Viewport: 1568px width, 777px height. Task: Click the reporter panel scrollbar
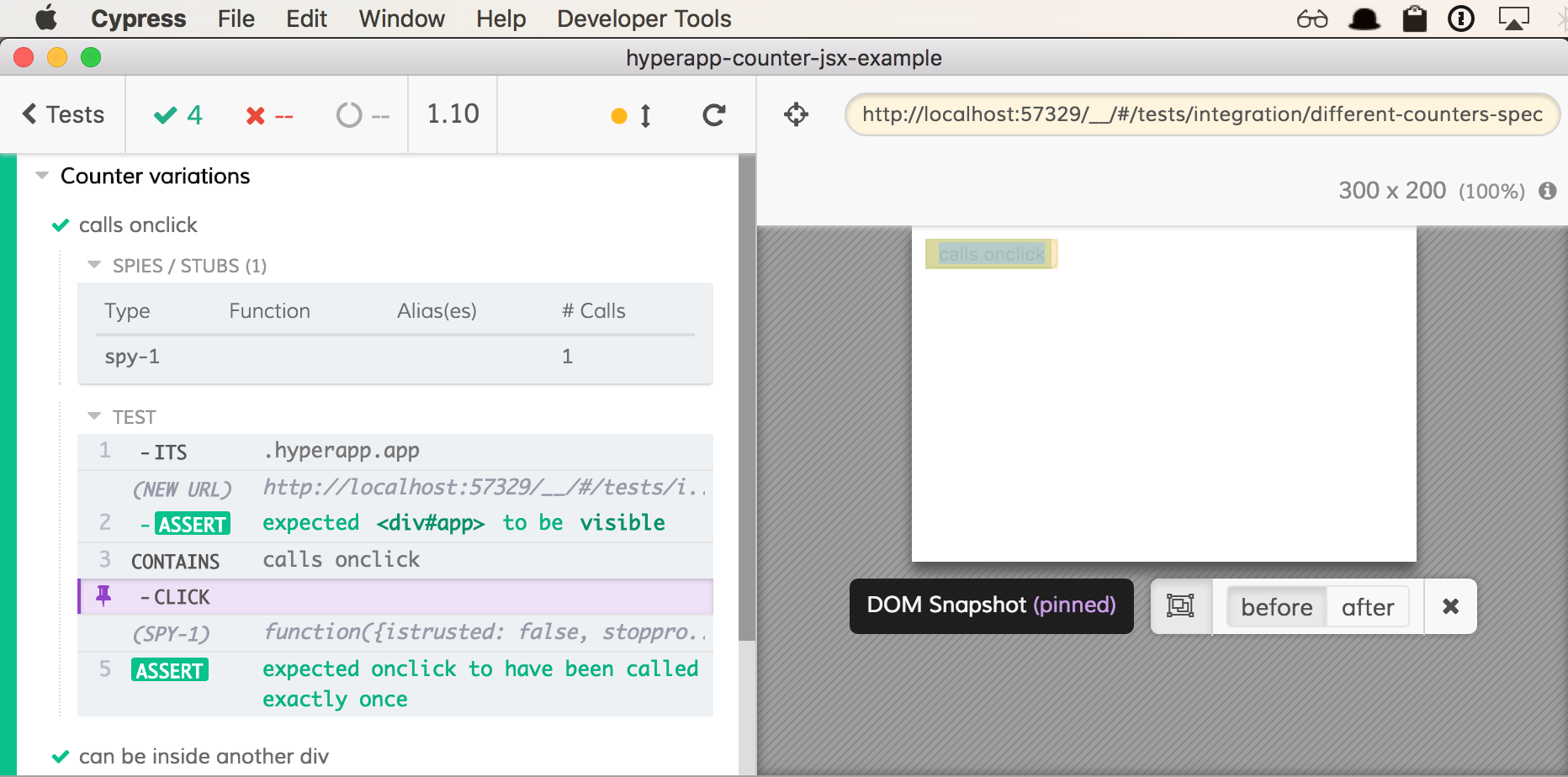pos(746,397)
